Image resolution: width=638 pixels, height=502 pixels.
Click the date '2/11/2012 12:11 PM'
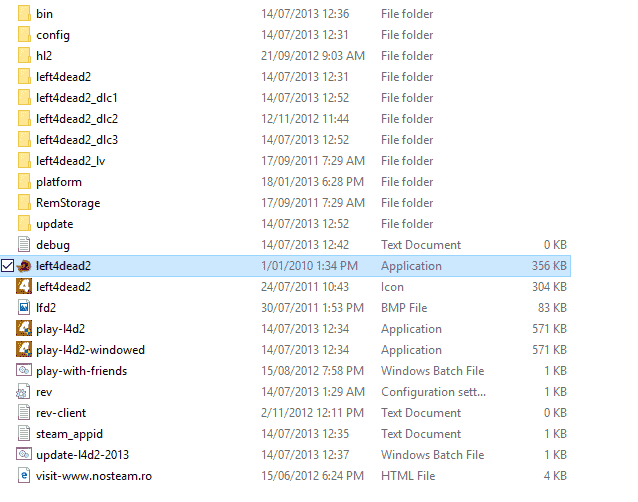coord(312,413)
